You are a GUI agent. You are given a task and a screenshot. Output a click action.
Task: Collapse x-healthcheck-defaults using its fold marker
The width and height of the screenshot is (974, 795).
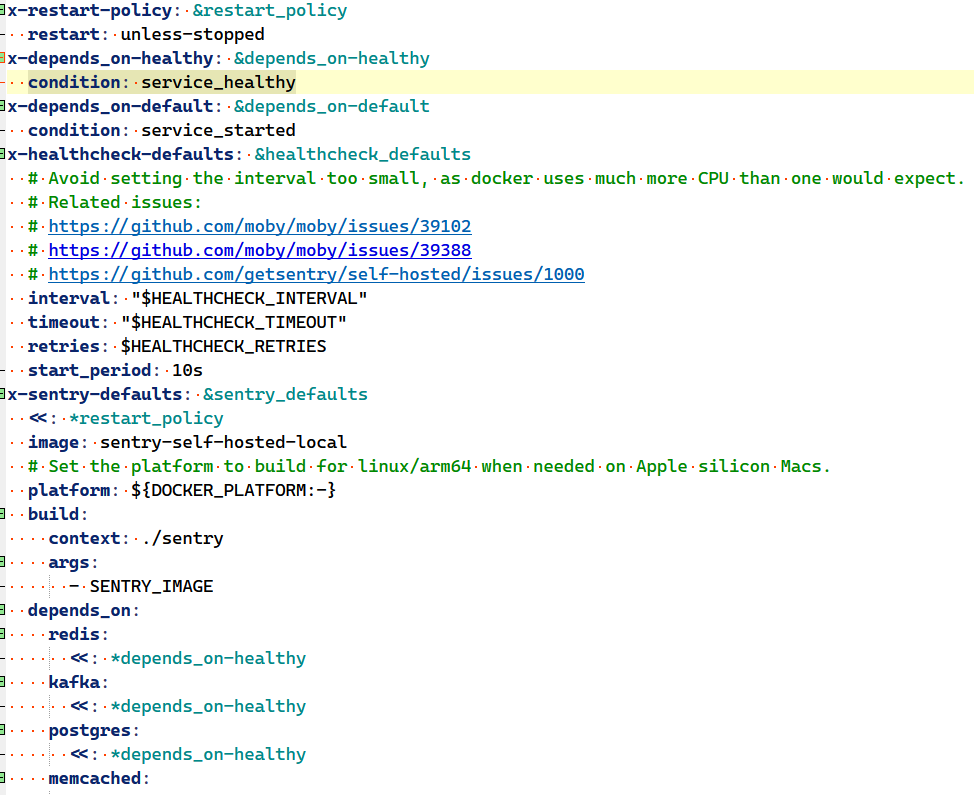click(x=3, y=155)
